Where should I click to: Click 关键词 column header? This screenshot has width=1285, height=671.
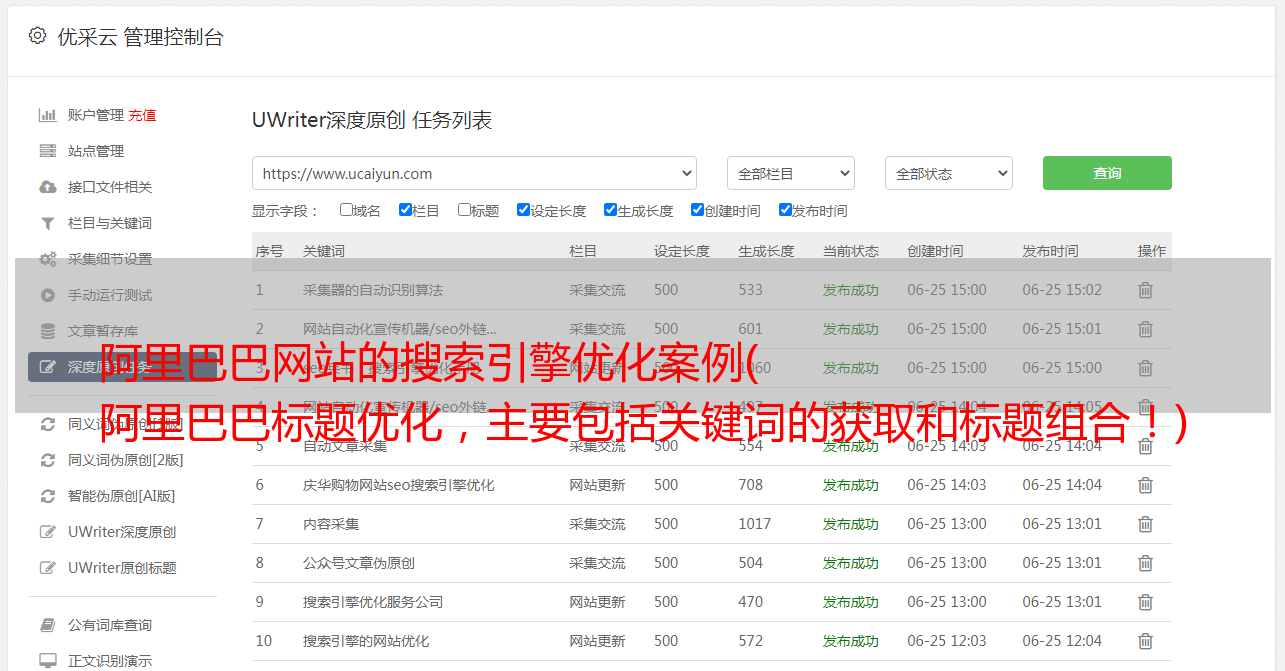pos(324,251)
